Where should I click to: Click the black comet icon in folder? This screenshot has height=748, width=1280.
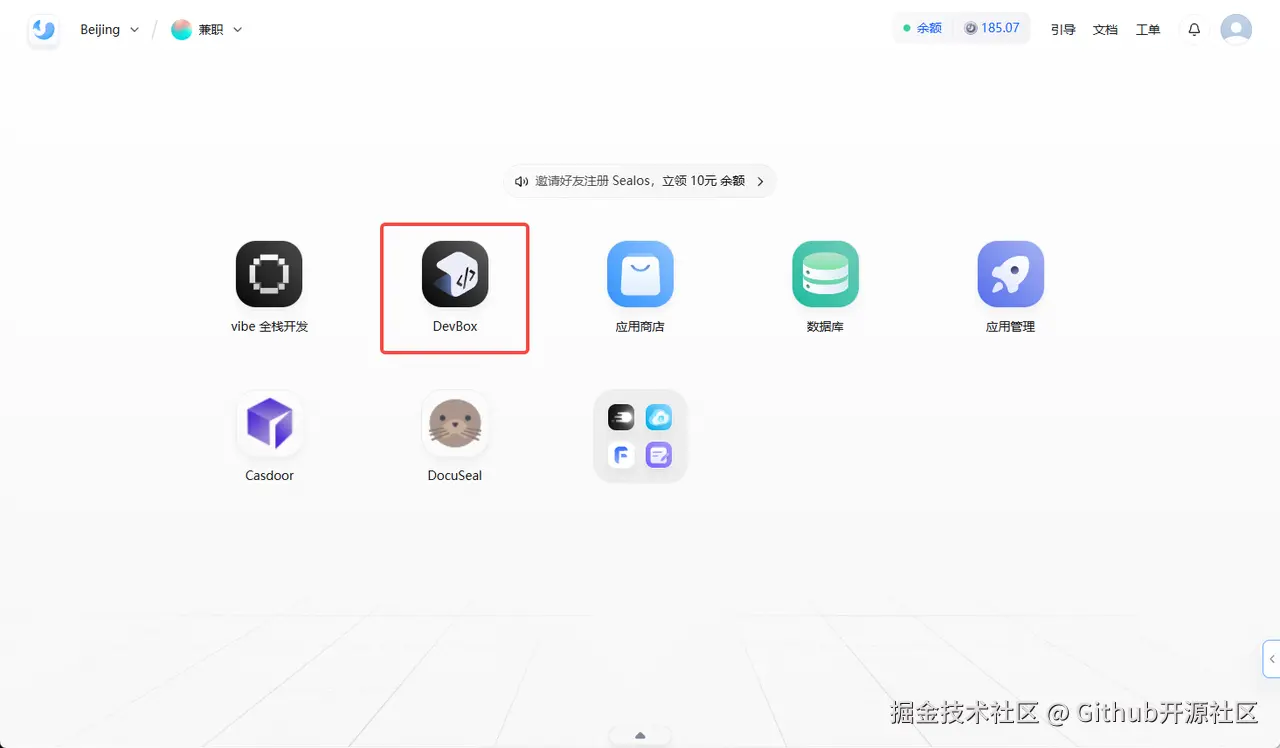(621, 417)
